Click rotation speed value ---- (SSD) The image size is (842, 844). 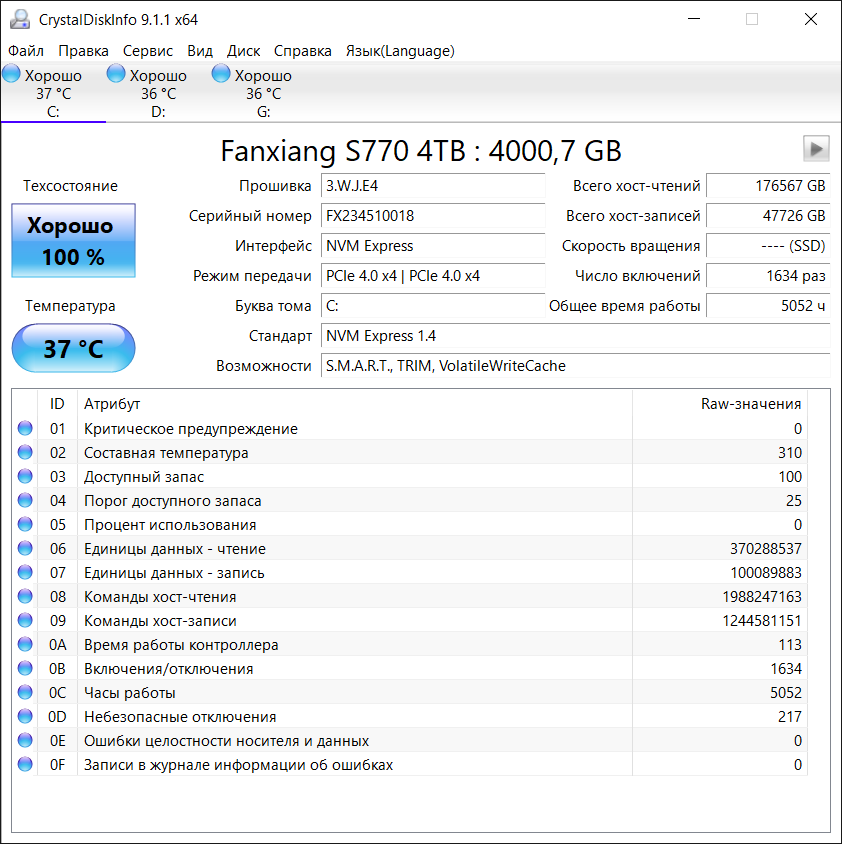(x=768, y=247)
